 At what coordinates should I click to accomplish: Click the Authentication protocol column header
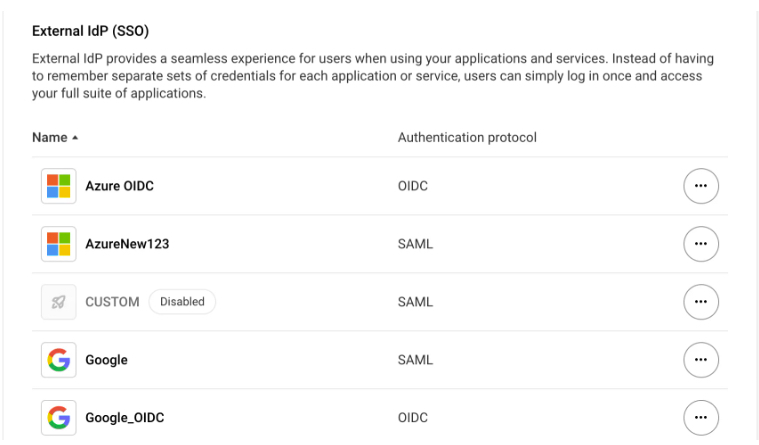click(x=467, y=138)
